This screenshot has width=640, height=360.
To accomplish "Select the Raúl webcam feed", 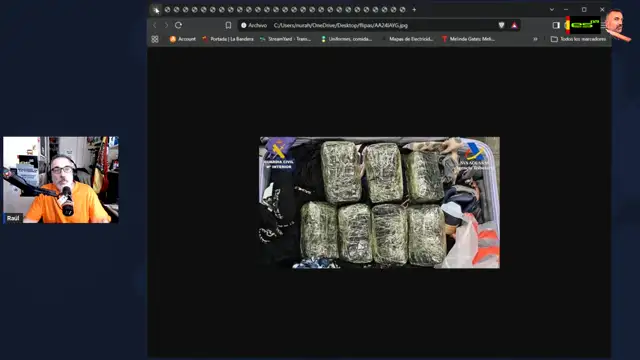I will coord(61,180).
